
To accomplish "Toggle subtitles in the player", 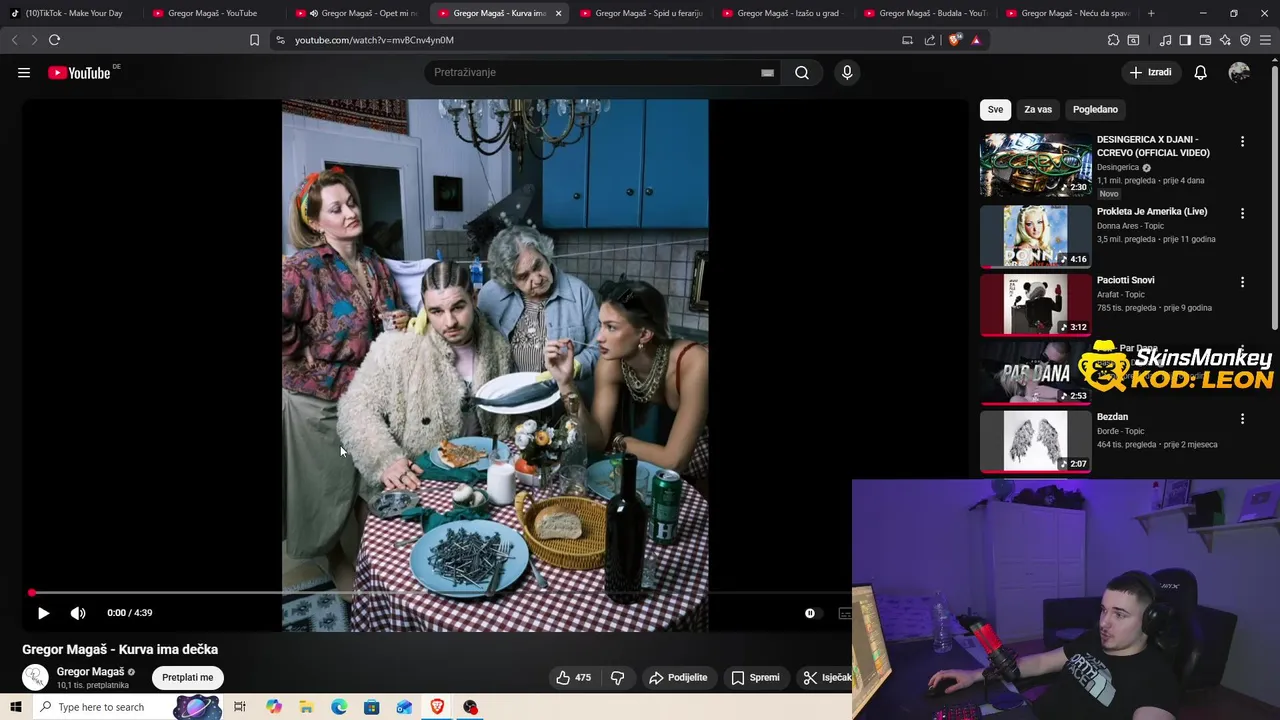I will click(845, 613).
